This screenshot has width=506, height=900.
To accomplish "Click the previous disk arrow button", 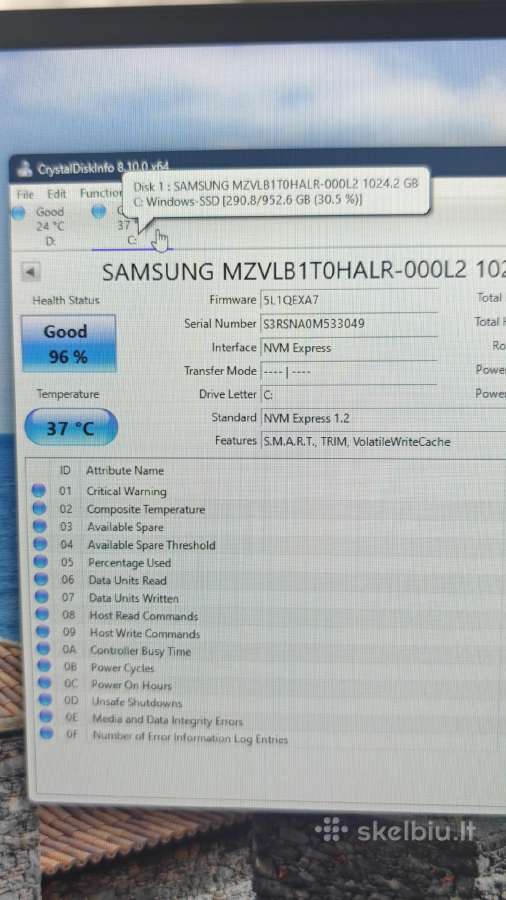I will (31, 271).
